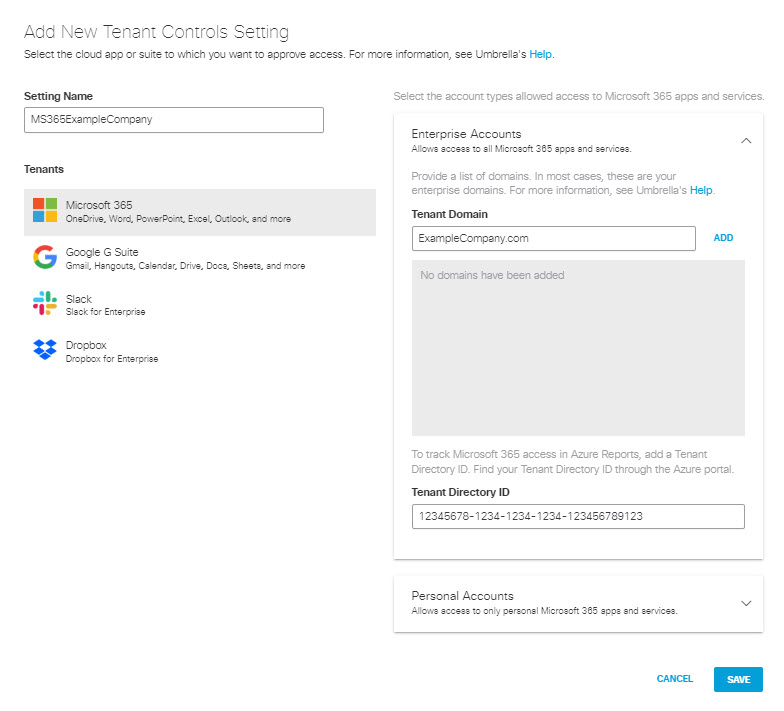Click the Slack logo icon
This screenshot has height=711, width=784.
coord(45,304)
